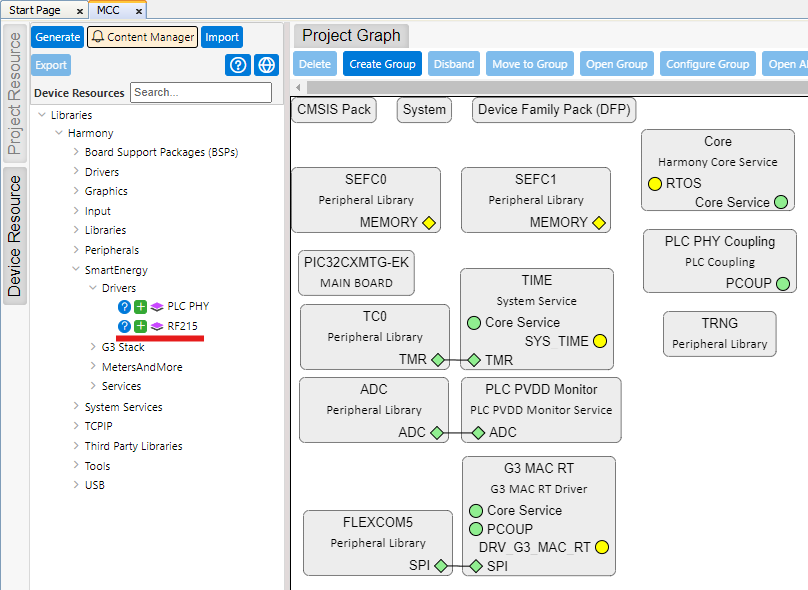The height and width of the screenshot is (590, 808).
Task: Expand the G3 Stack tree node
Action: point(93,347)
